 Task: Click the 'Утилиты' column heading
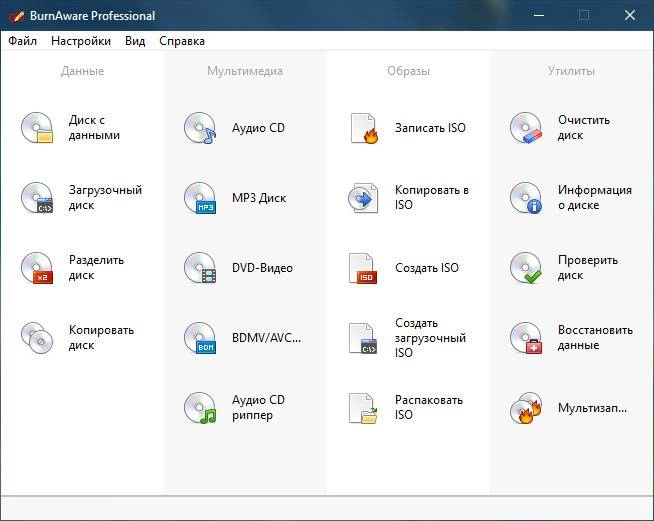[571, 71]
